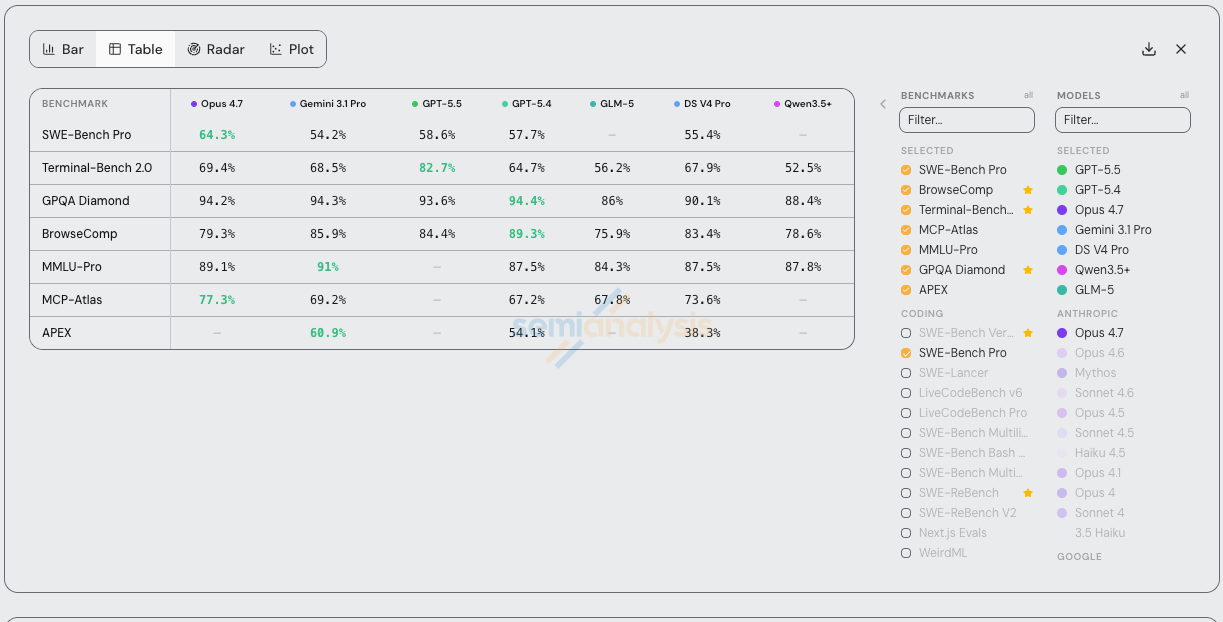Click the 82.7% cell in Terminal-Bench row
The image size is (1223, 622).
pos(437,168)
